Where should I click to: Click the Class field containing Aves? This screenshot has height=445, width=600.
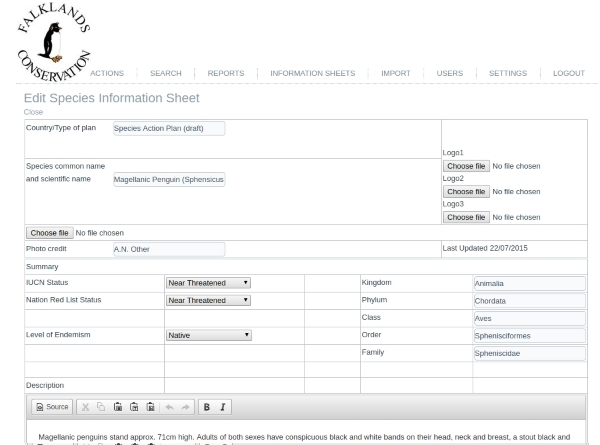(x=530, y=318)
